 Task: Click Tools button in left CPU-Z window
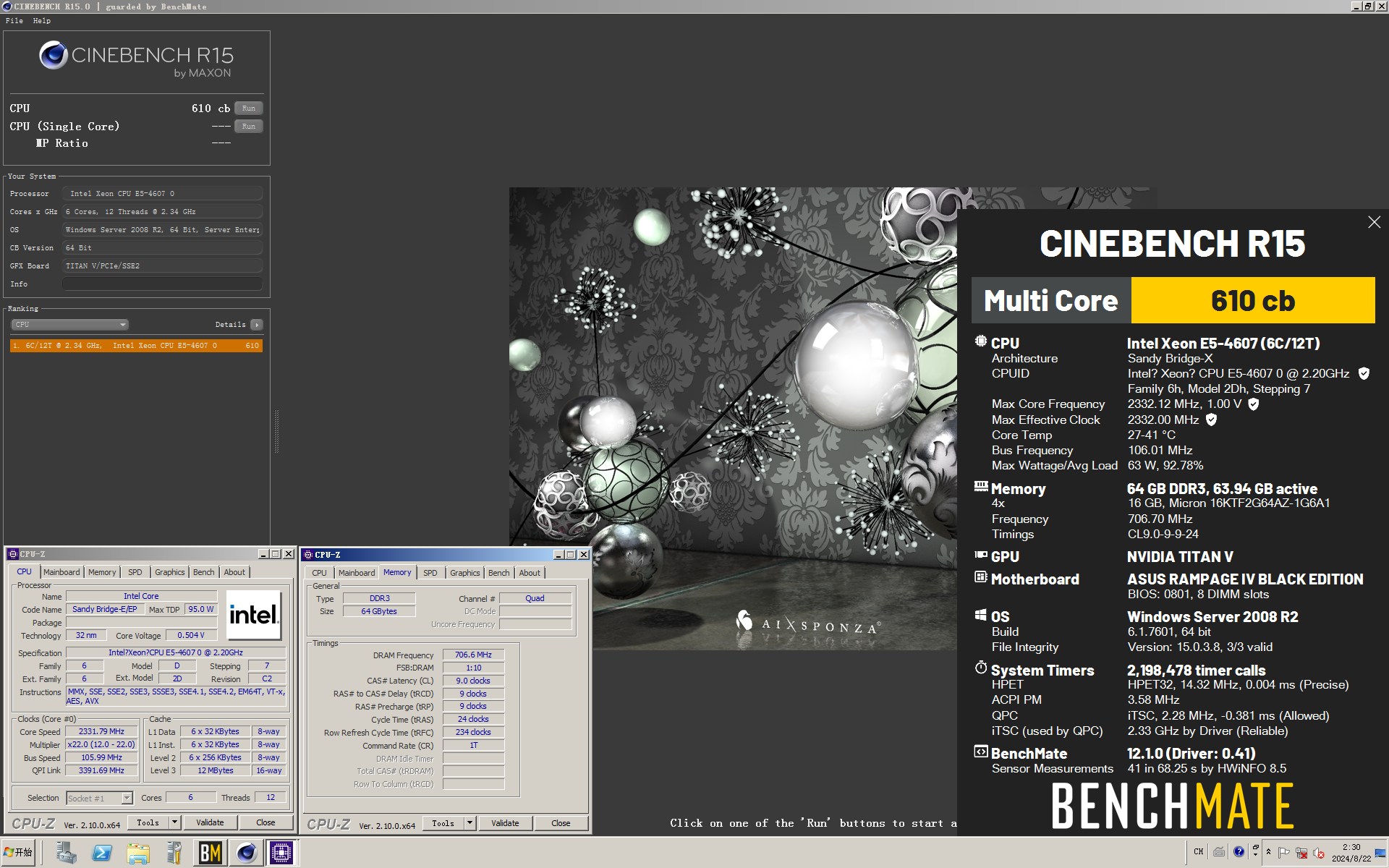pyautogui.click(x=148, y=822)
